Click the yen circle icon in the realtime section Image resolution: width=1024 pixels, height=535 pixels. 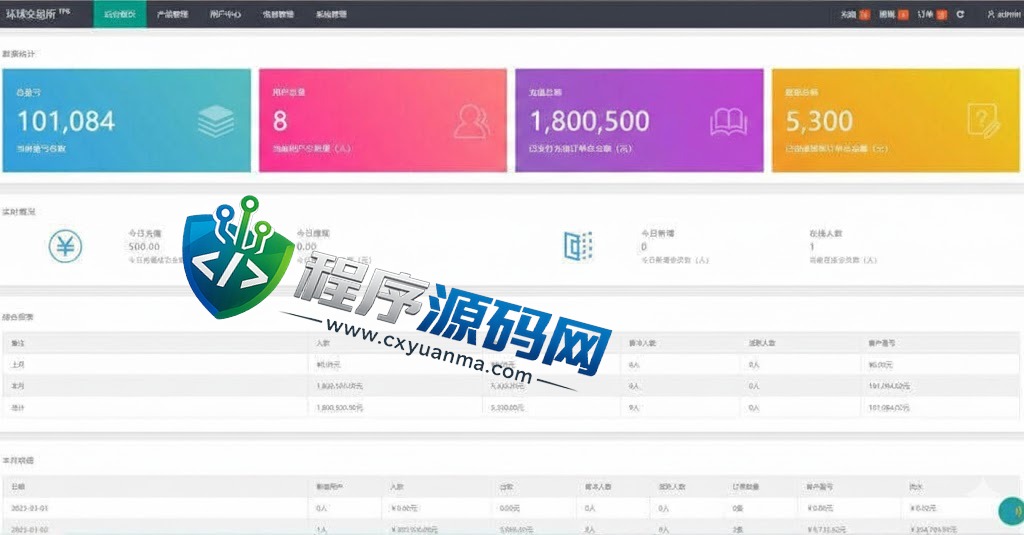click(65, 246)
